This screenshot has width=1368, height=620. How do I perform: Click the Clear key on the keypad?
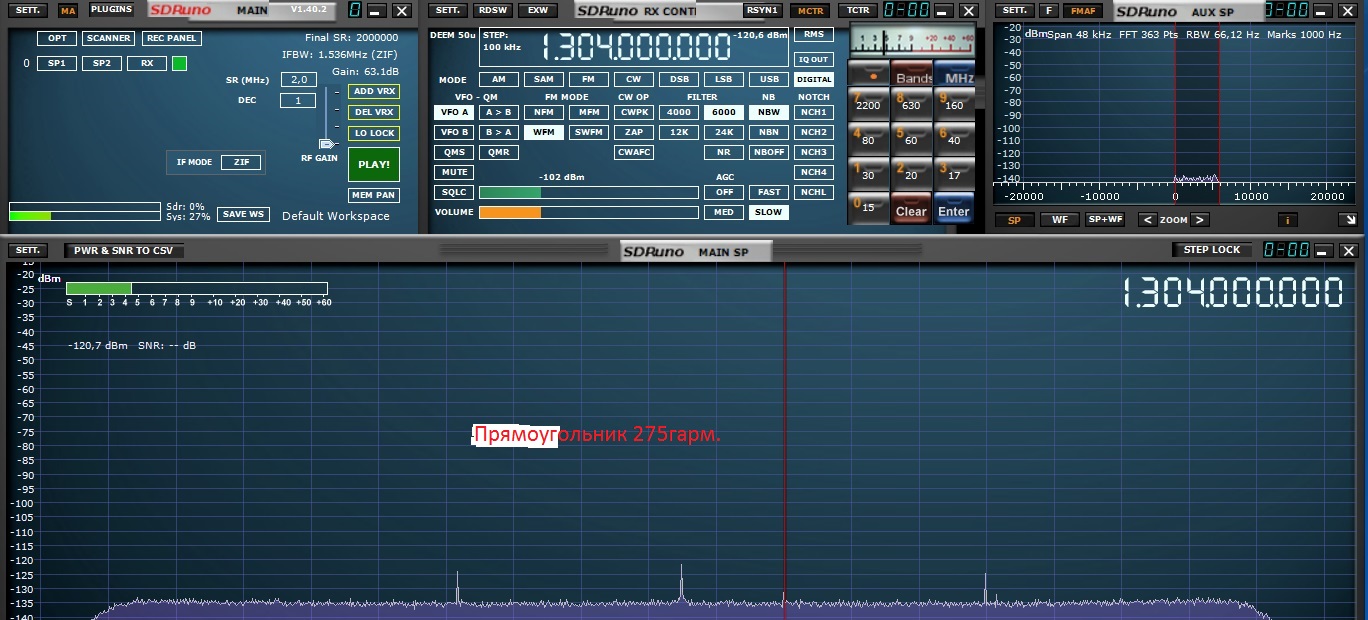[x=911, y=208]
